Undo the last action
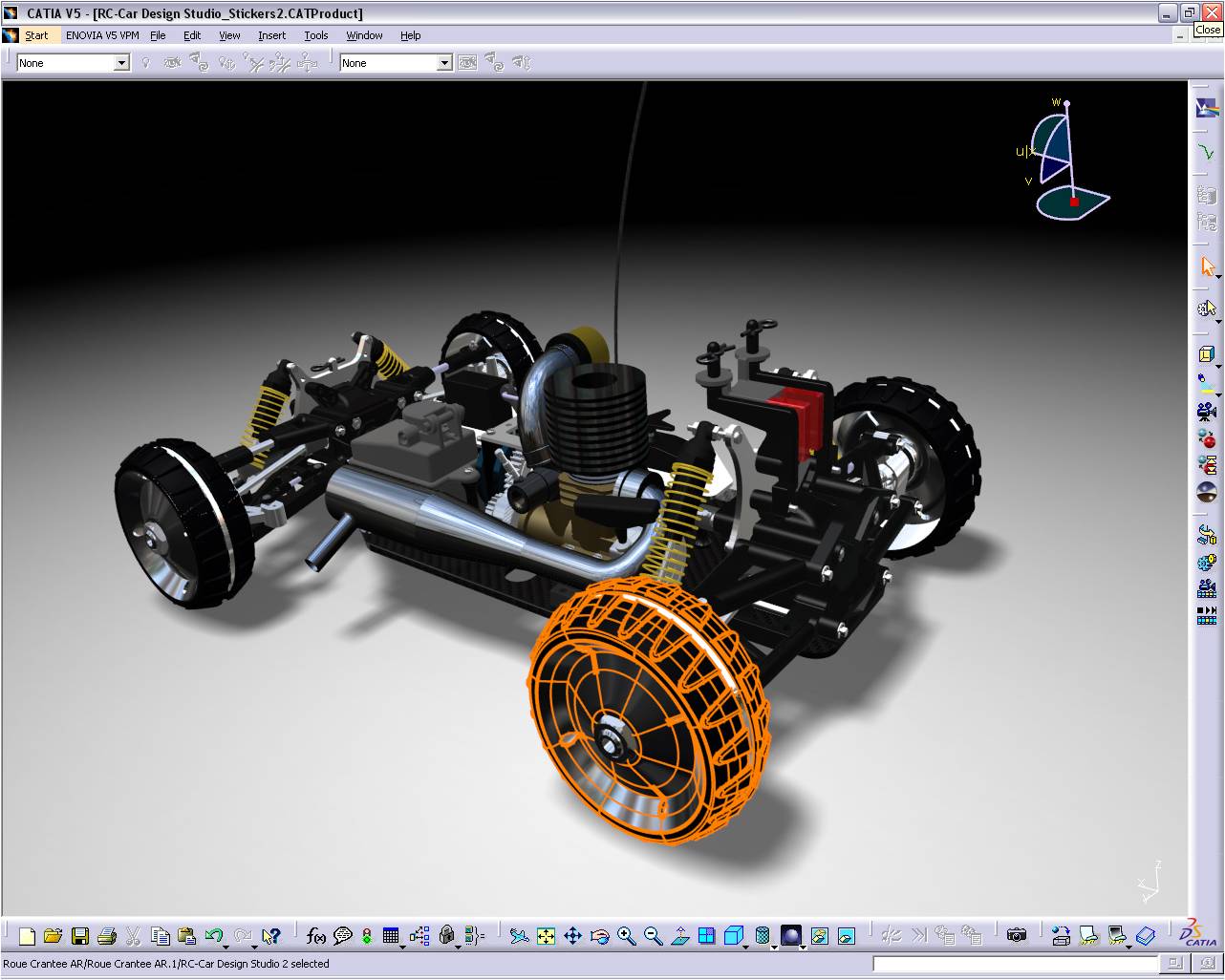 coord(213,936)
